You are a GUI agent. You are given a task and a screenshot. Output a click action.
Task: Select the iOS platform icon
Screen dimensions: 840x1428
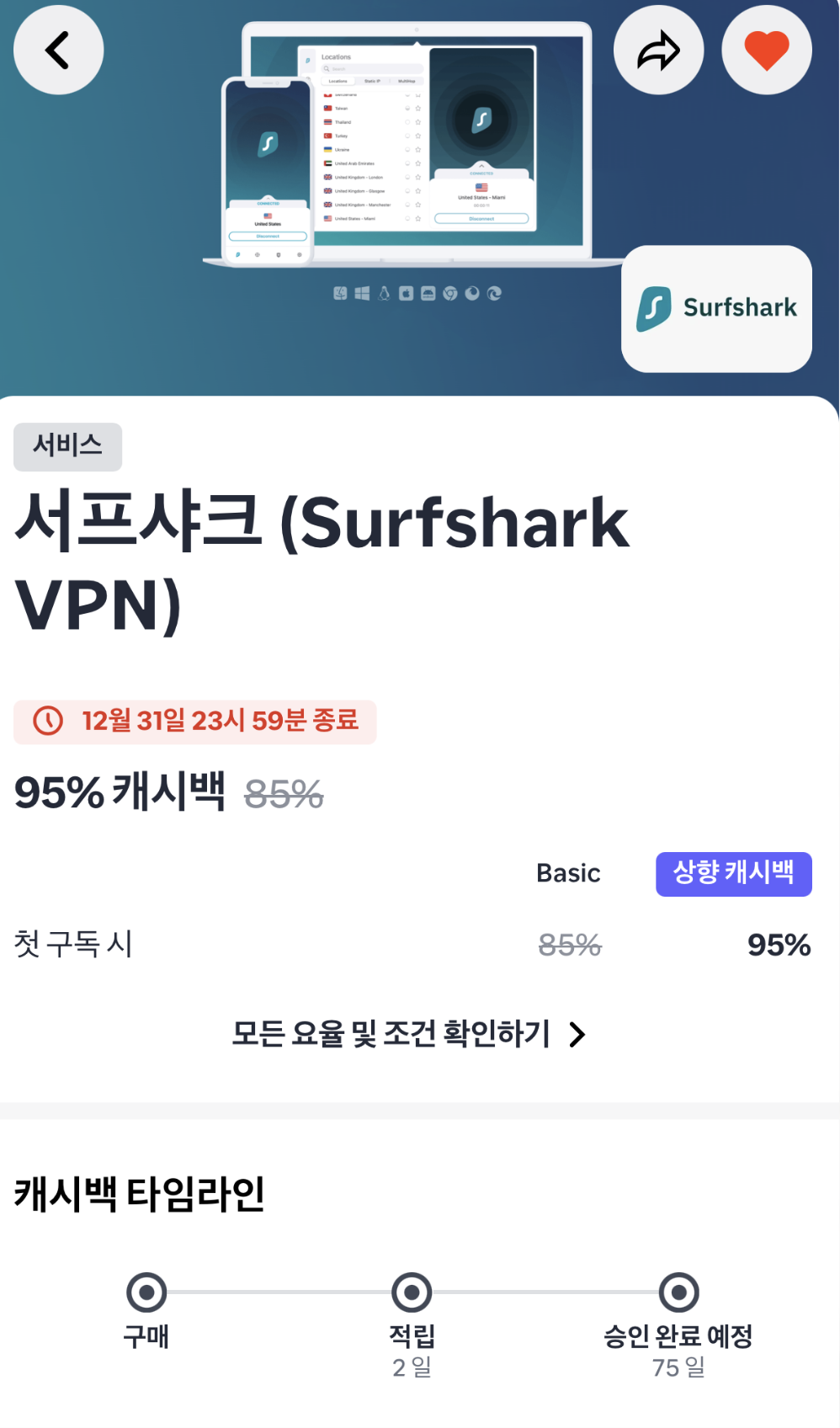tap(407, 293)
